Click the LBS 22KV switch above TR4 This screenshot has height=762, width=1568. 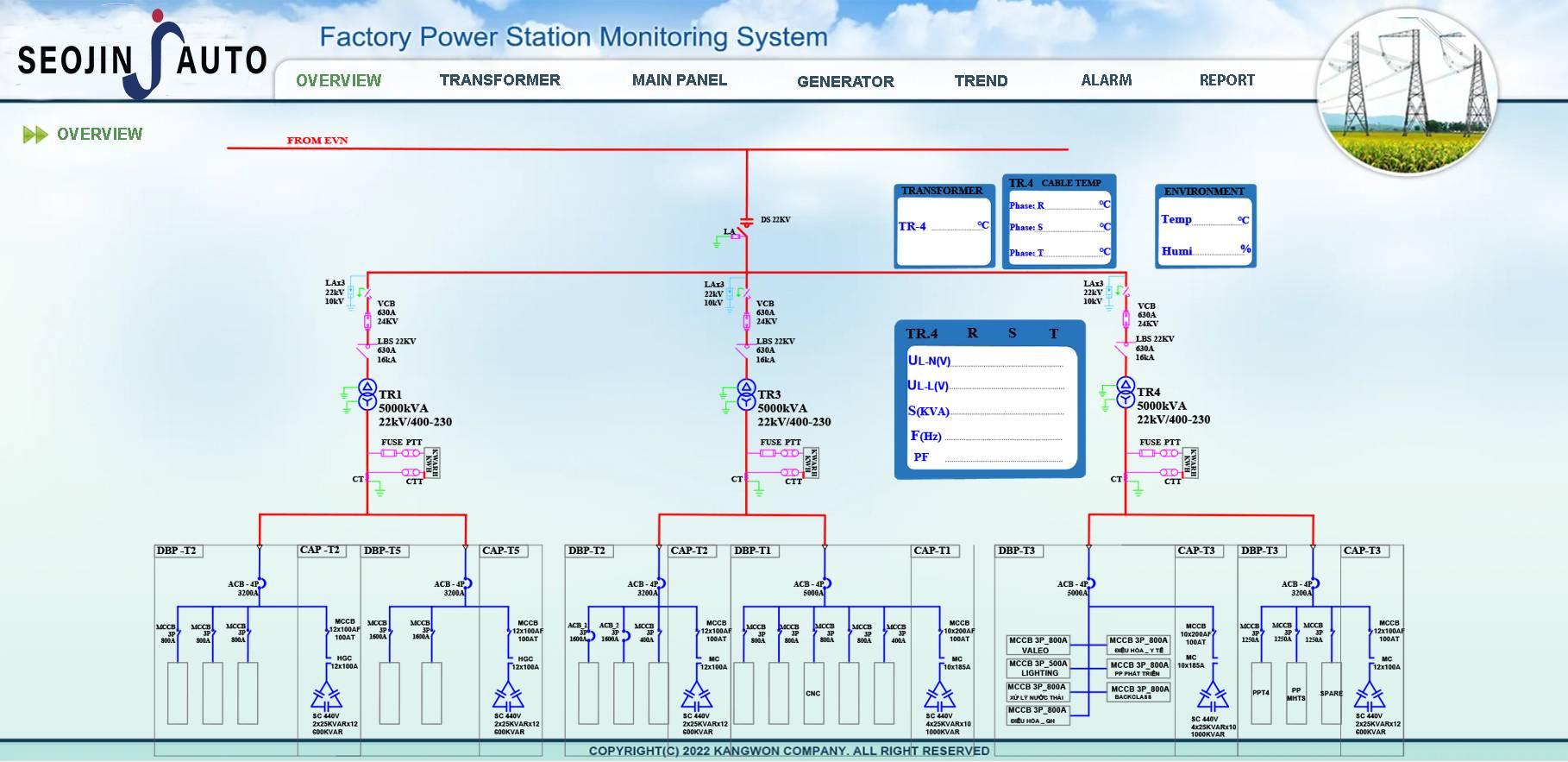click(1123, 350)
